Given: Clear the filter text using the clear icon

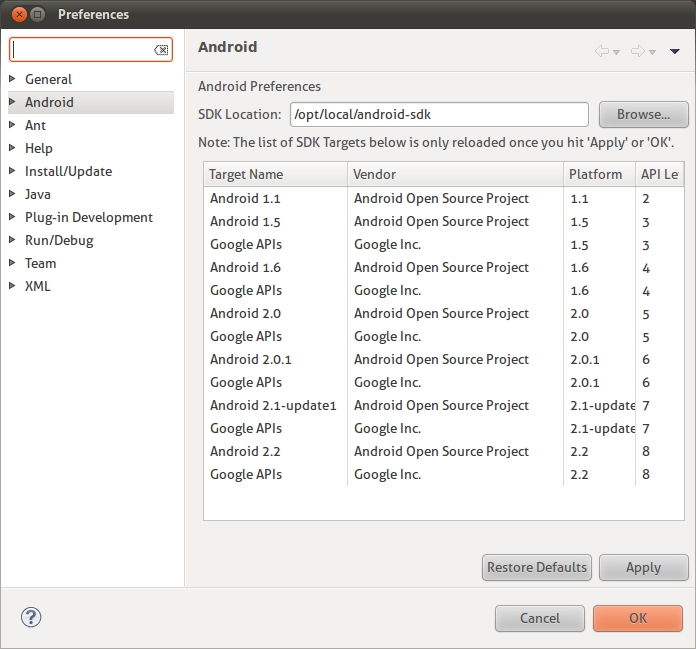Looking at the screenshot, I should click(x=161, y=50).
